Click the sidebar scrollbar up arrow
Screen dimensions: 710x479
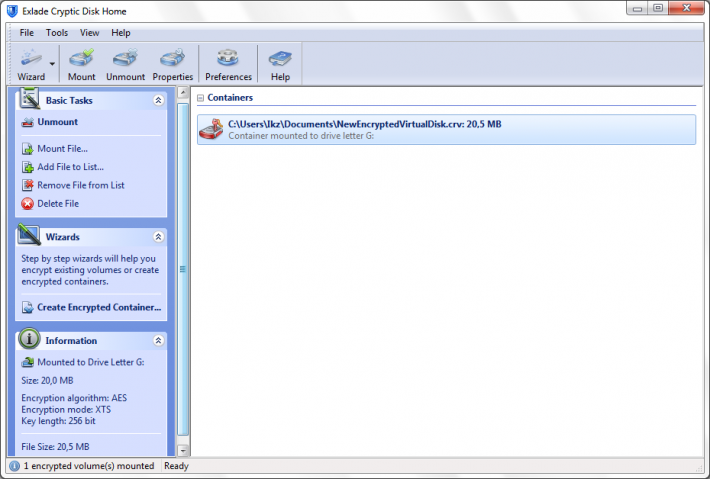pos(183,93)
